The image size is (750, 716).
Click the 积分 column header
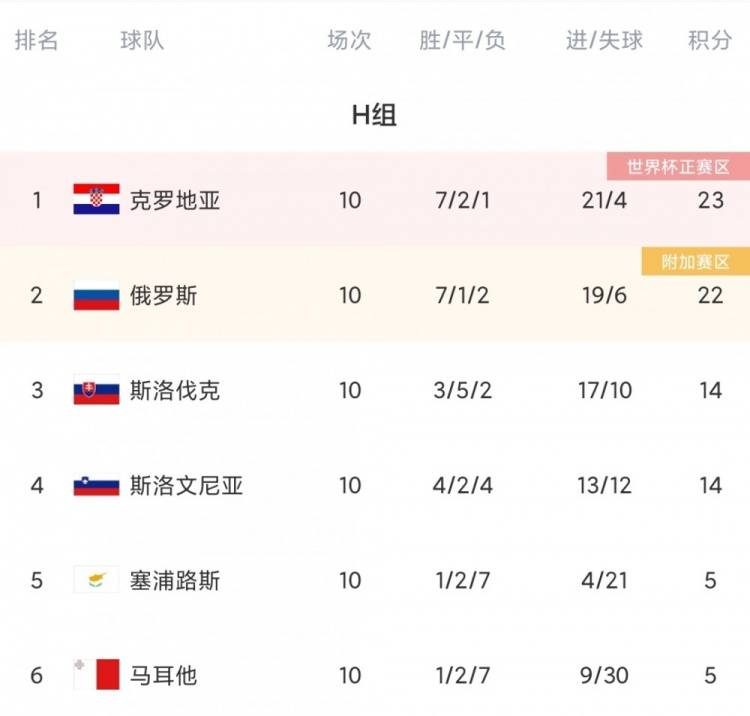click(710, 41)
